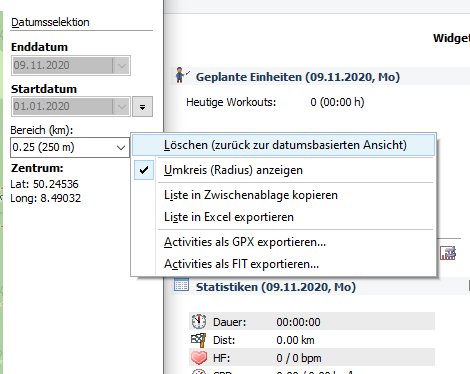This screenshot has height=374, width=470.
Task: Select Activities als FIT exportieren
Action: [x=283, y=264]
